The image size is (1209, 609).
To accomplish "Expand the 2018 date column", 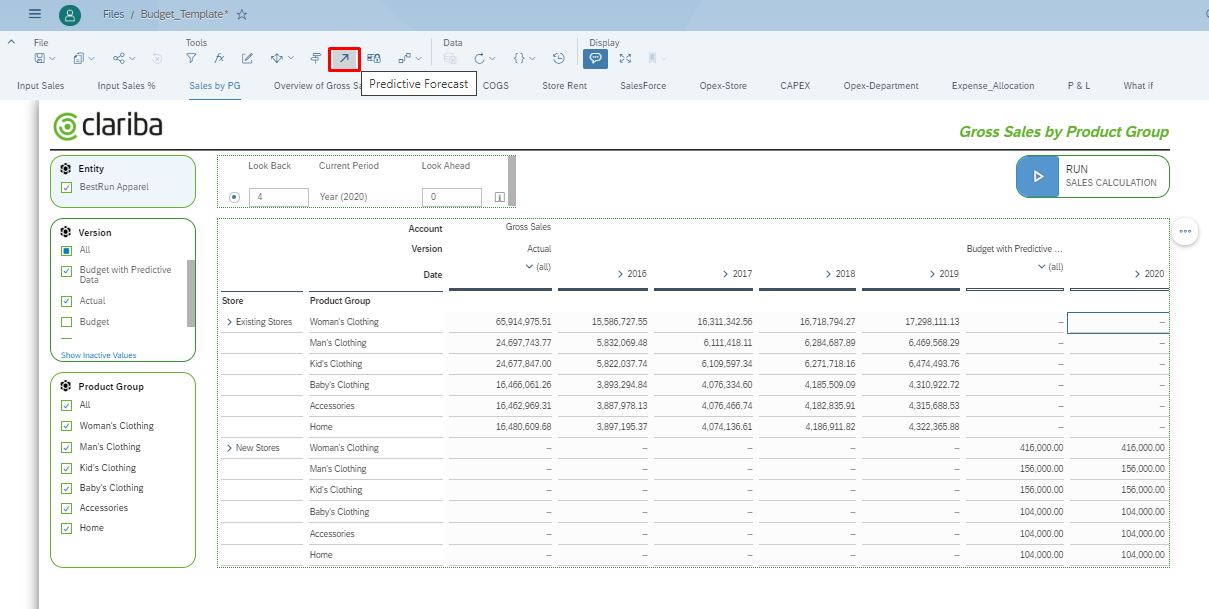I will point(828,274).
